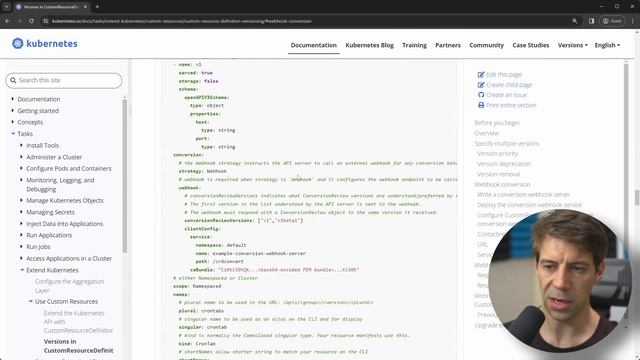This screenshot has height=360, width=640.
Task: Jump to Version deprecation
Action: (504, 164)
